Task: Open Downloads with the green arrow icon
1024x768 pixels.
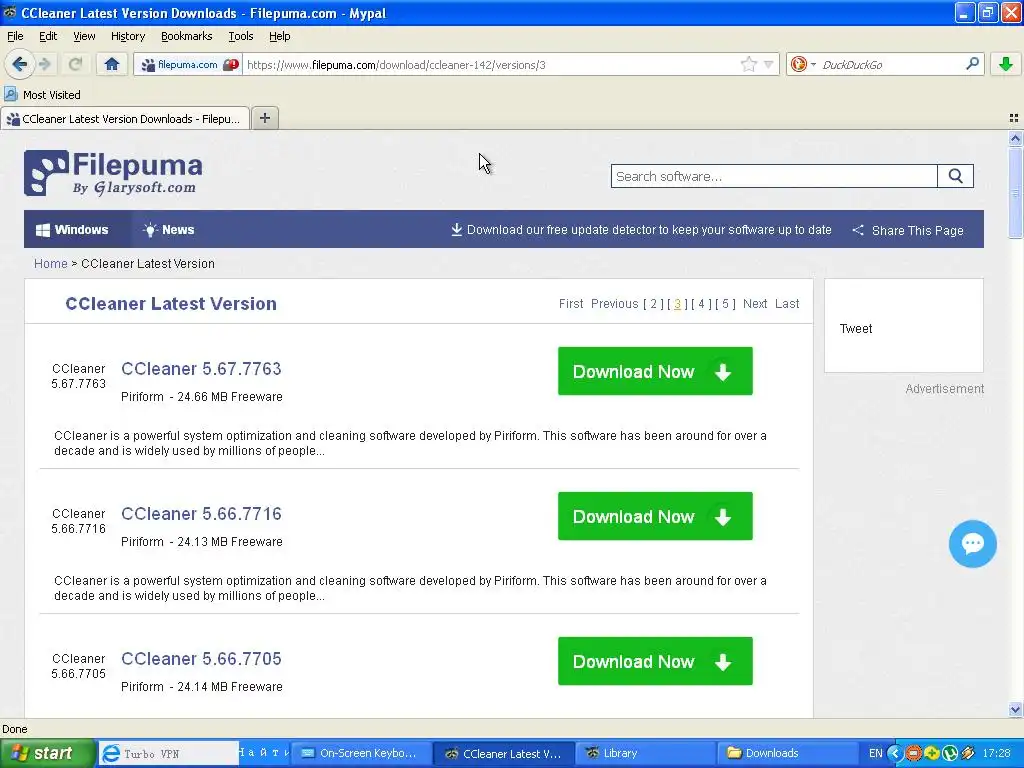Action: [1006, 64]
